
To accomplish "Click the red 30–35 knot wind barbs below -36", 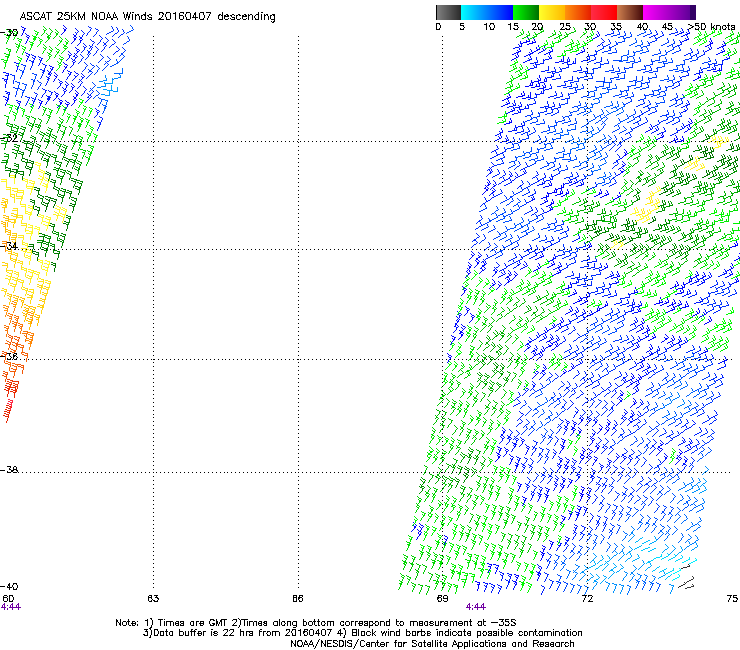I will point(9,401).
